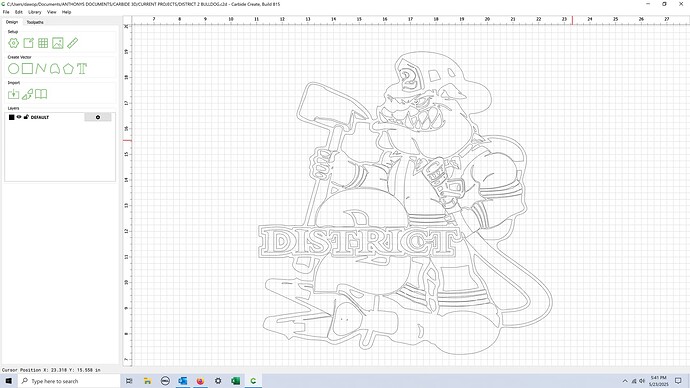
Task: Open the design elements library book icon
Action: pyautogui.click(x=41, y=94)
